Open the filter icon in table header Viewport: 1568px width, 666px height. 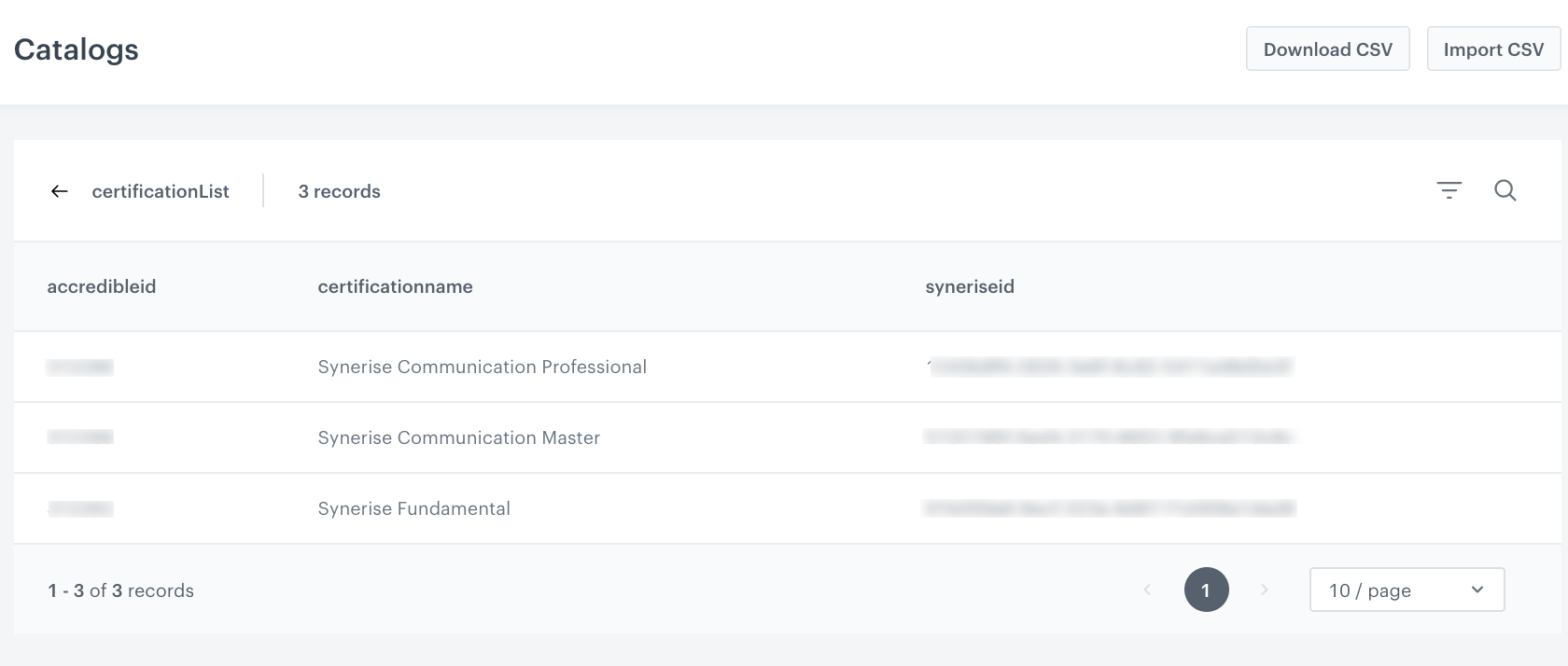[x=1449, y=190]
